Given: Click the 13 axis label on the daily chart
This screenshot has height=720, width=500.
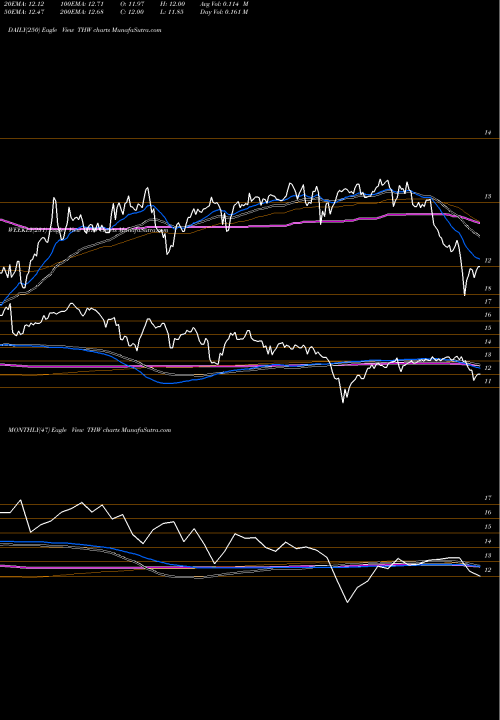Looking at the screenshot, I should pyautogui.click(x=488, y=197).
